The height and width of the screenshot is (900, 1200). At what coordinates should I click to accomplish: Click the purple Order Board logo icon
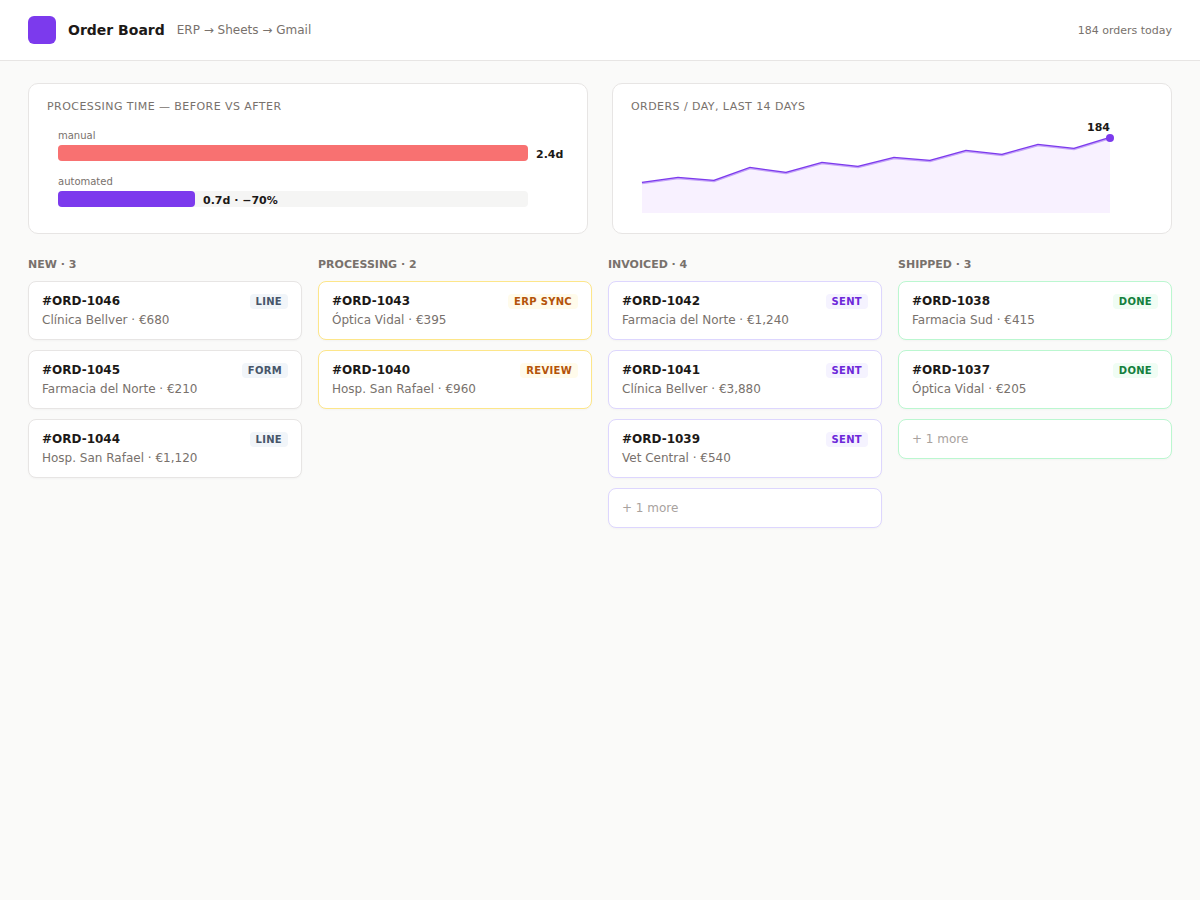click(x=42, y=30)
